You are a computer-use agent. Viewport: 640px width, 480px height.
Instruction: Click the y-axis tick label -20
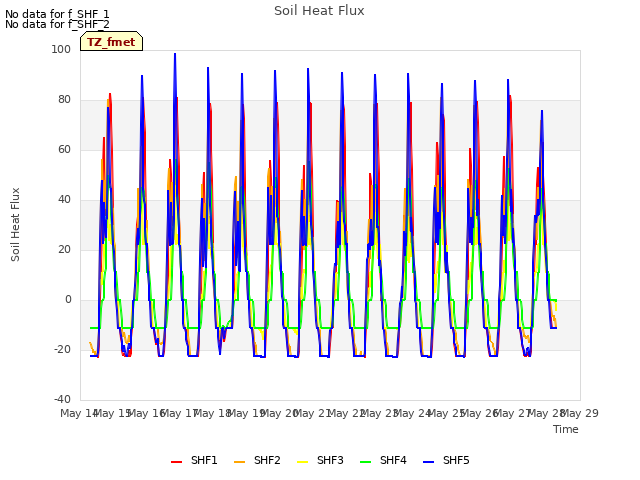(x=62, y=349)
